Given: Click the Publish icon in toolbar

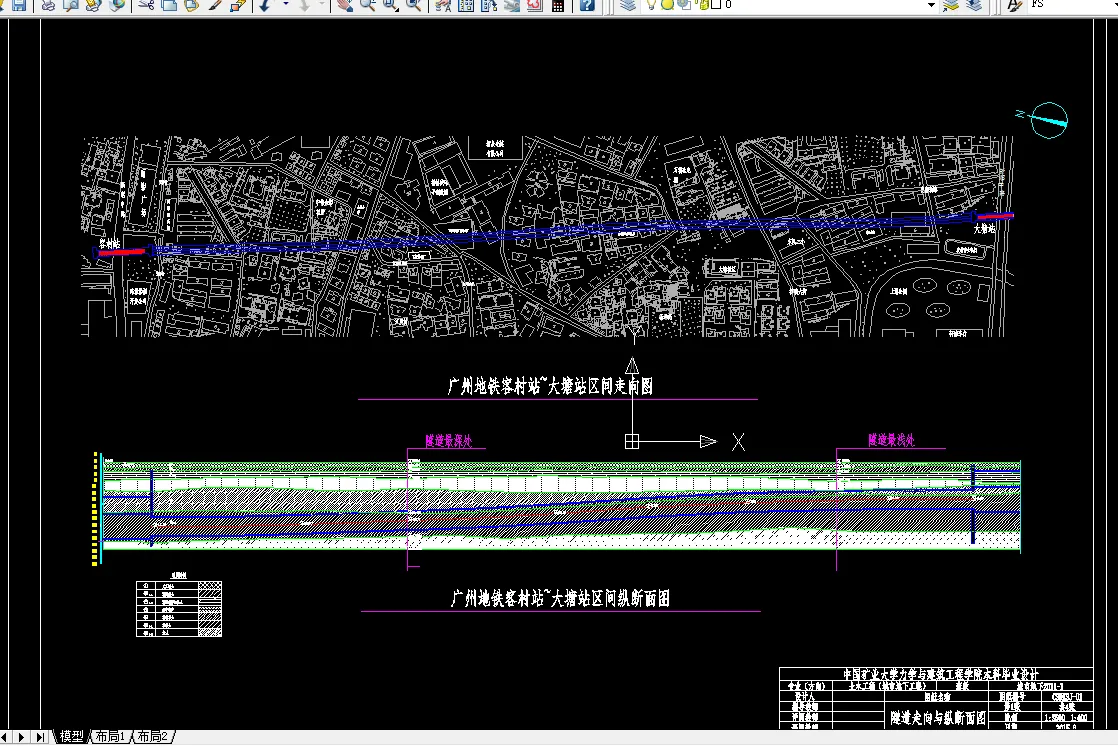Looking at the screenshot, I should [x=93, y=5].
